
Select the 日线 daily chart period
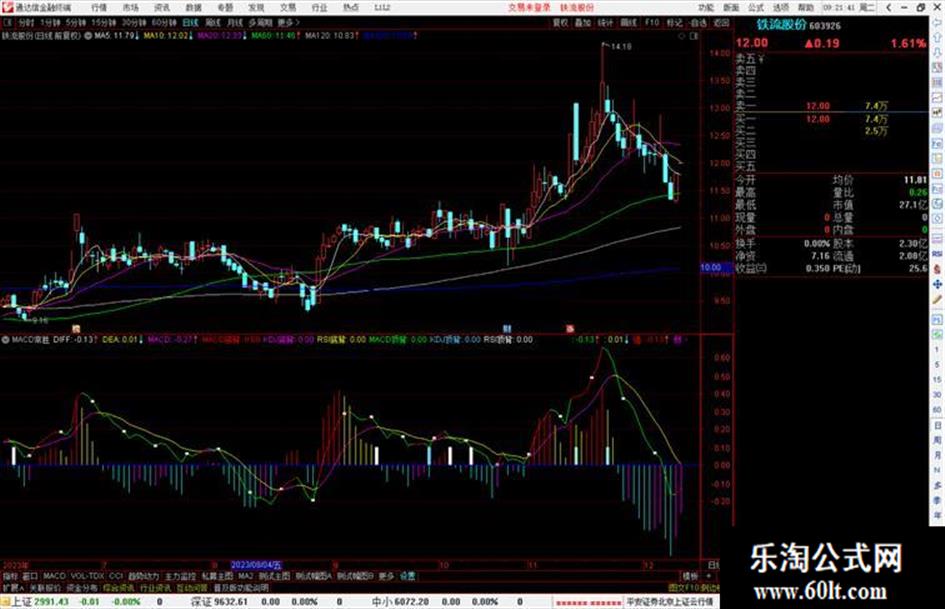190,22
